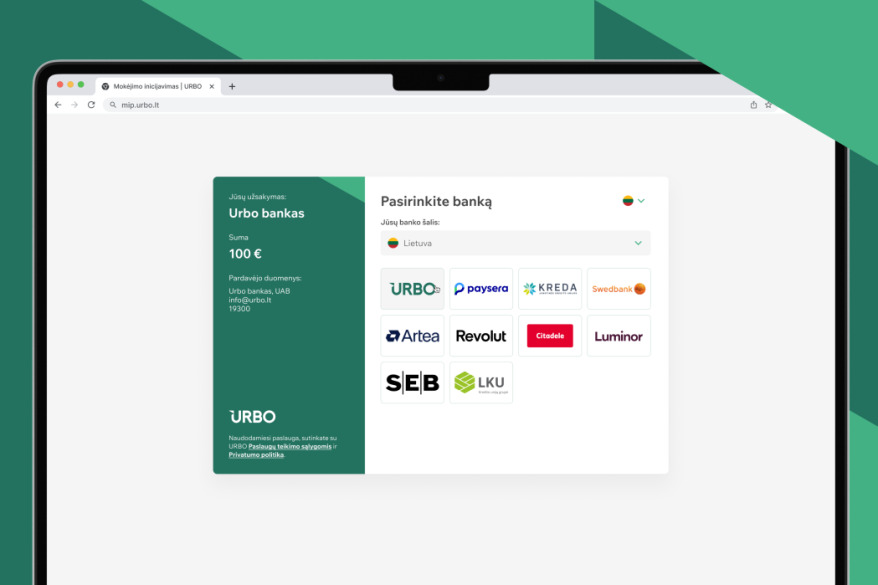Click the Urbo bankas, UAB seller text

point(259,291)
